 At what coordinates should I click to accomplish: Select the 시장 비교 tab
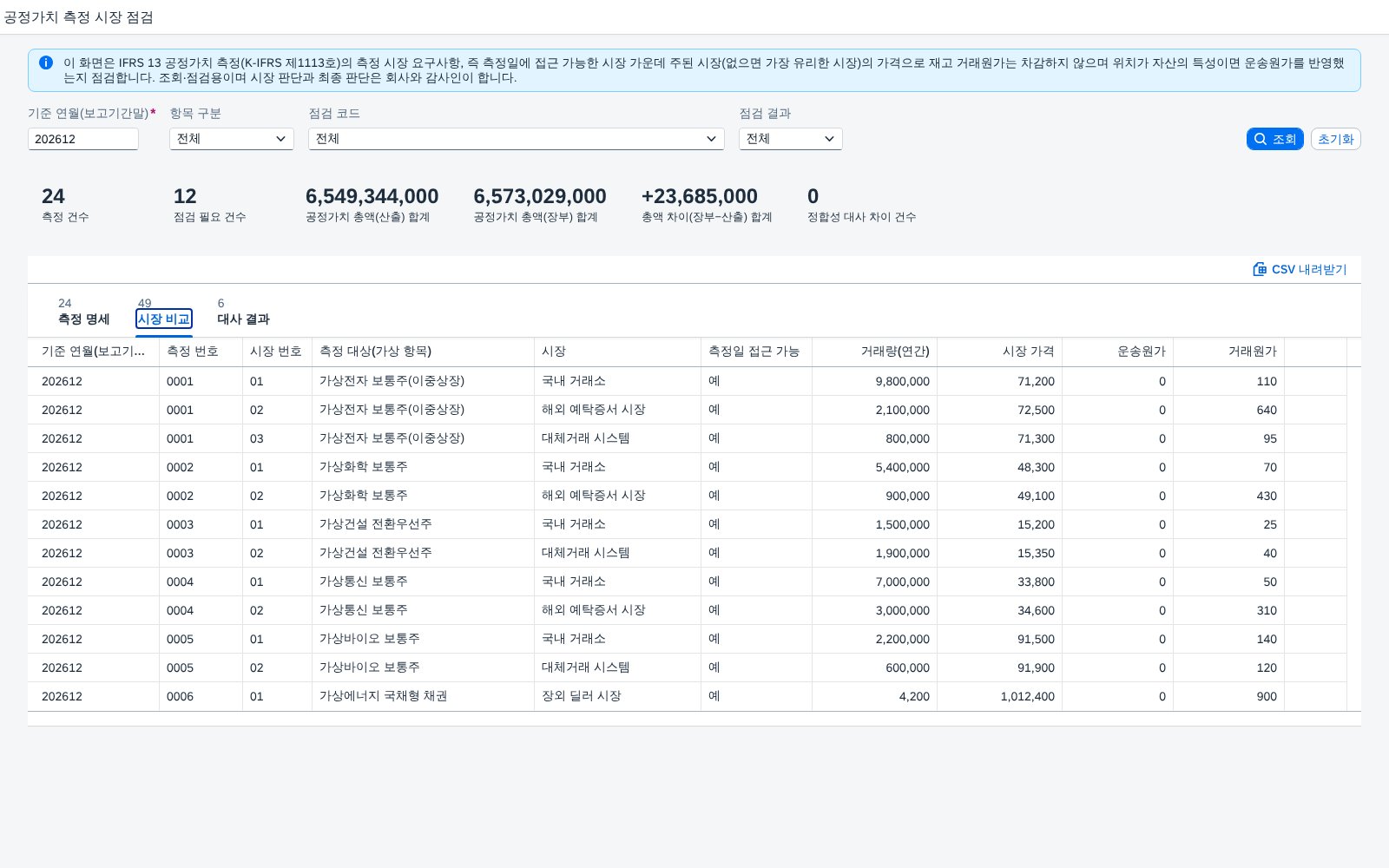(x=164, y=312)
